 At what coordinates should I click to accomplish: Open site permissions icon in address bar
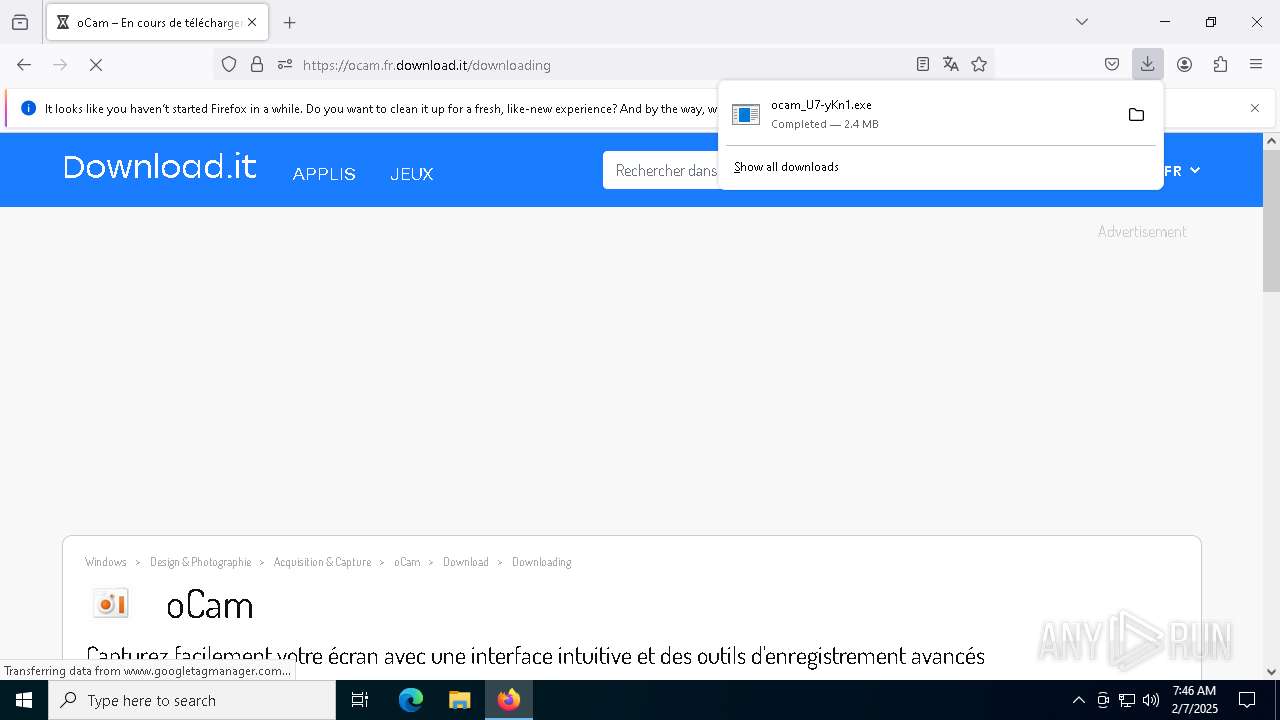coord(285,65)
